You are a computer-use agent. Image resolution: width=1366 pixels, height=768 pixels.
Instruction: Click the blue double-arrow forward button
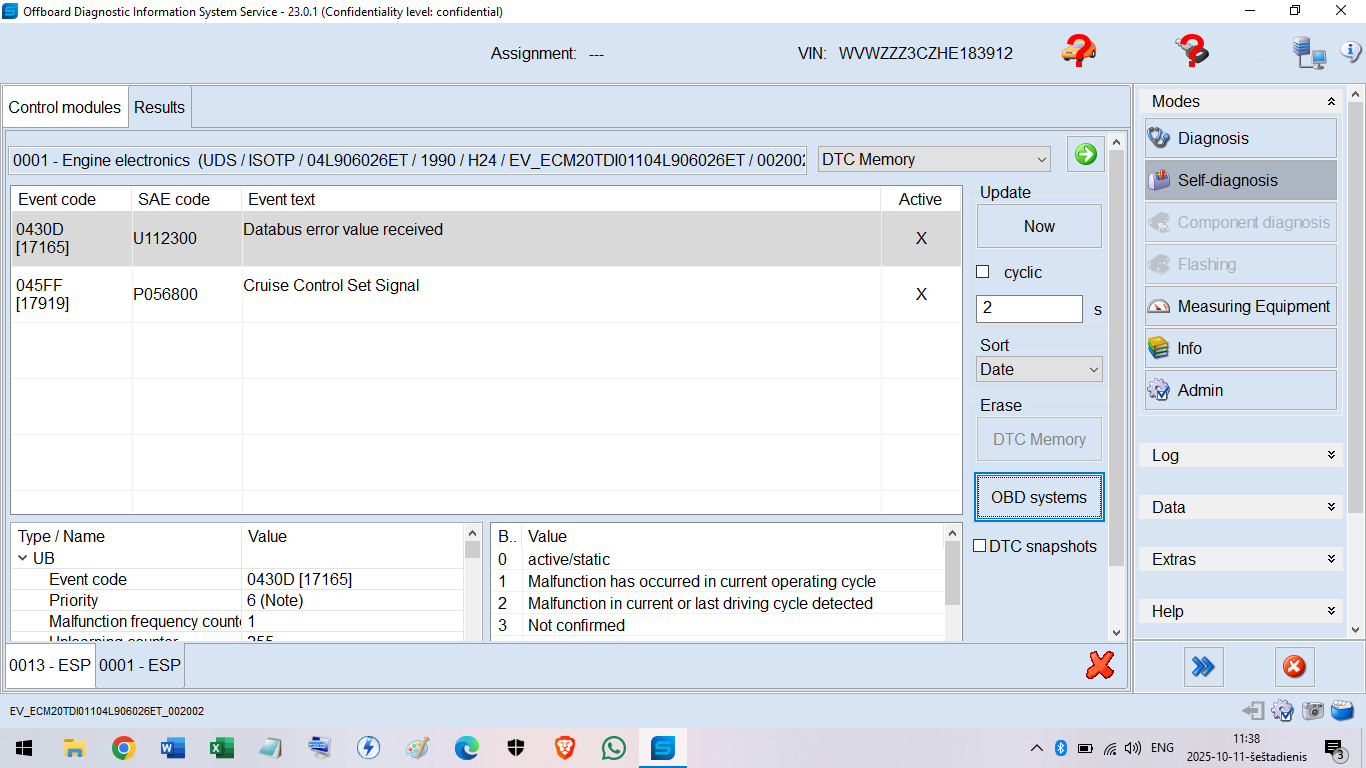pyautogui.click(x=1203, y=666)
